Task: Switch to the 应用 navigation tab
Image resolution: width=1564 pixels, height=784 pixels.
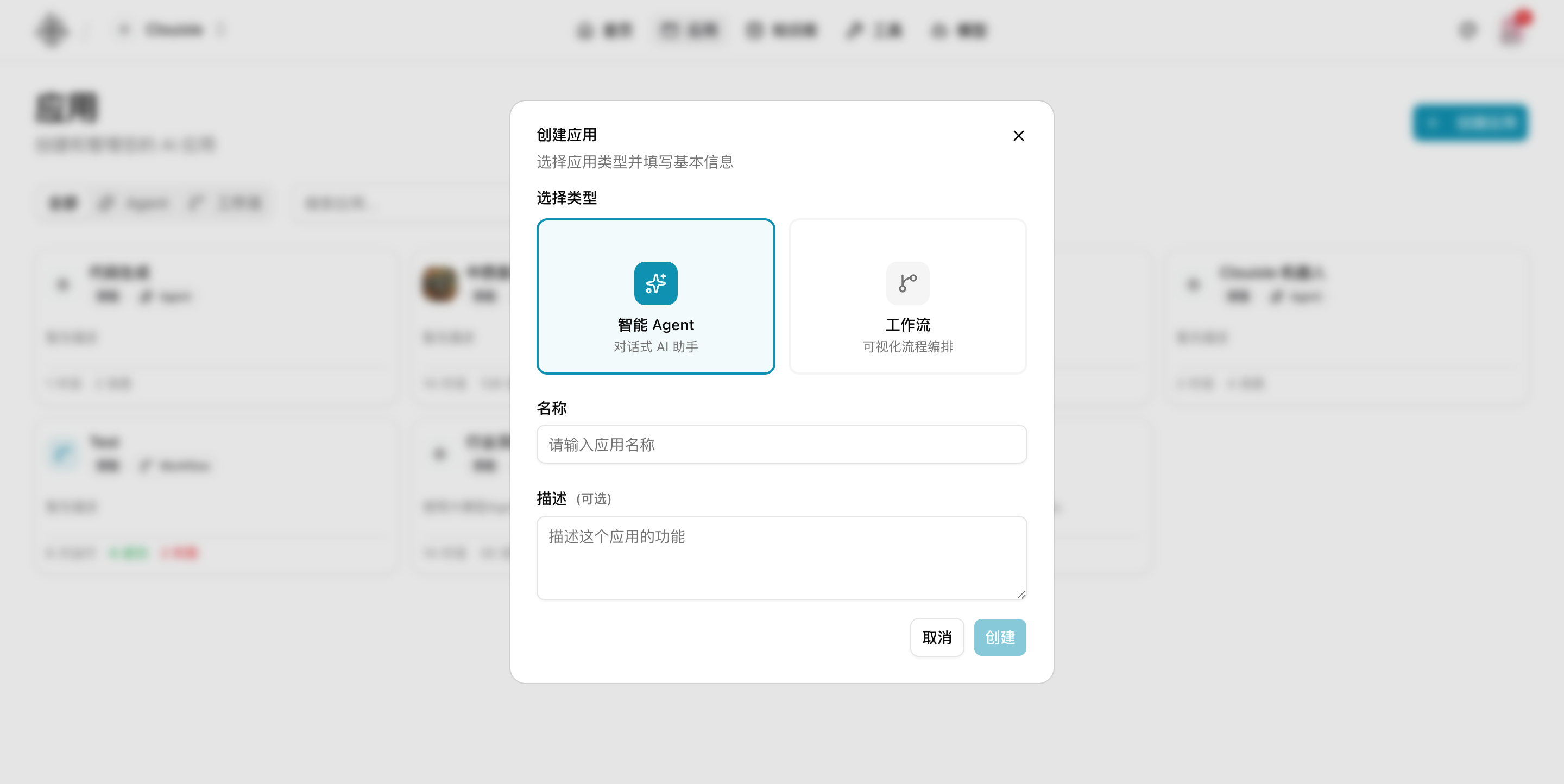Action: (x=689, y=30)
